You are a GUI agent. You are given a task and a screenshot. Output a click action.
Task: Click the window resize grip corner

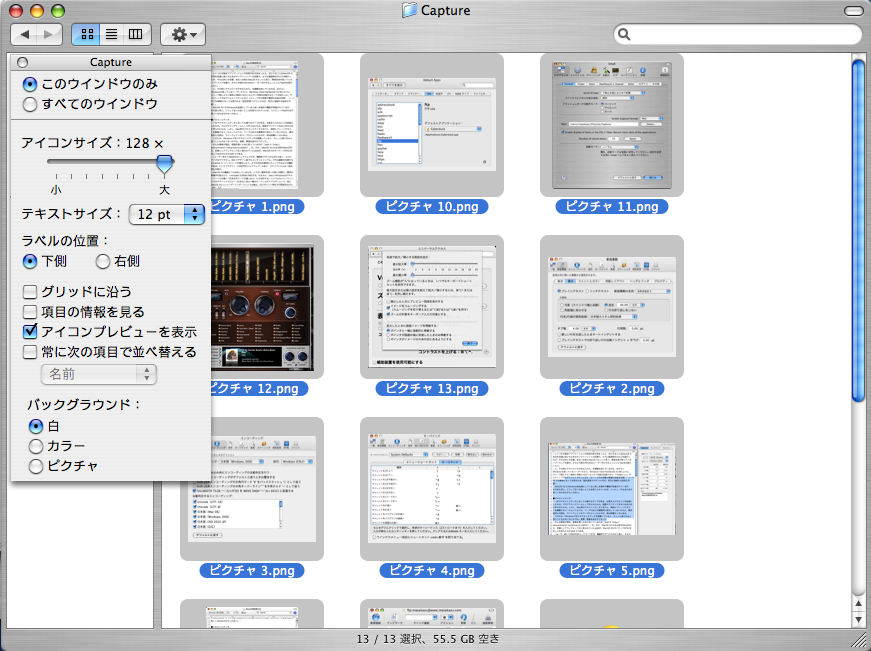860,640
